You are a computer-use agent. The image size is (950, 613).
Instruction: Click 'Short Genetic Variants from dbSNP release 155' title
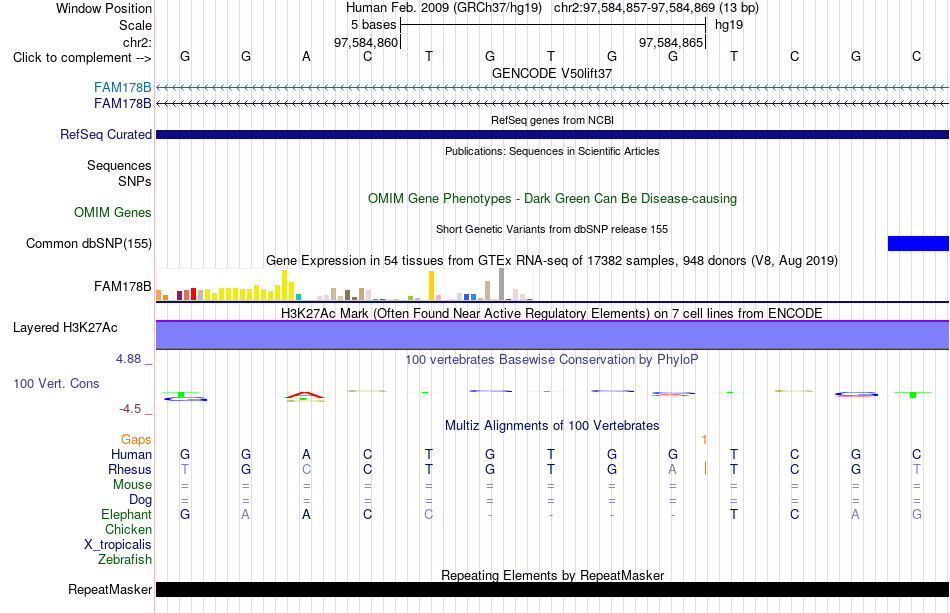click(x=552, y=229)
